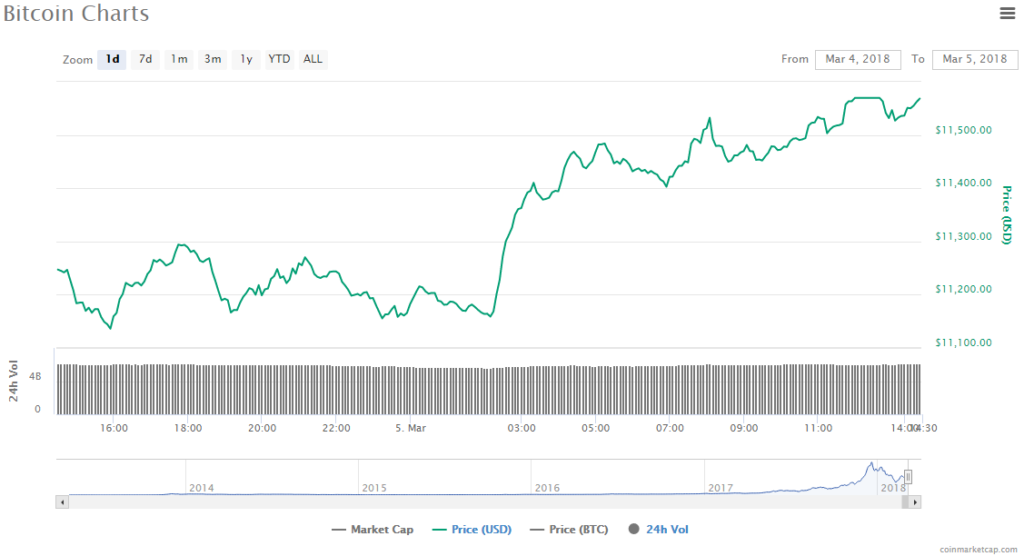Set zoom to 7d
The height and width of the screenshot is (556, 1024).
tap(146, 59)
